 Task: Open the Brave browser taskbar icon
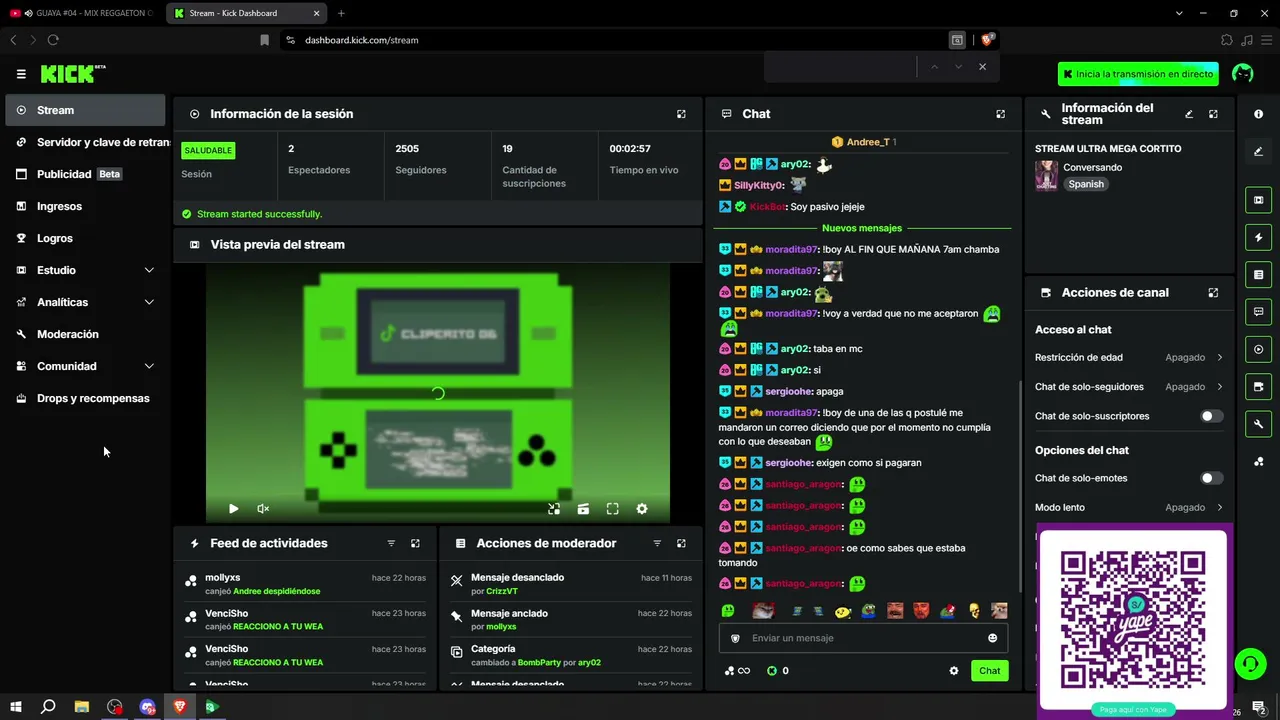180,707
